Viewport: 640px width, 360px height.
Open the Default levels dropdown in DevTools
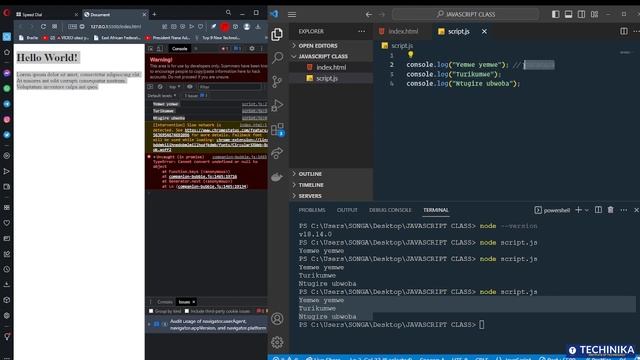point(162,96)
